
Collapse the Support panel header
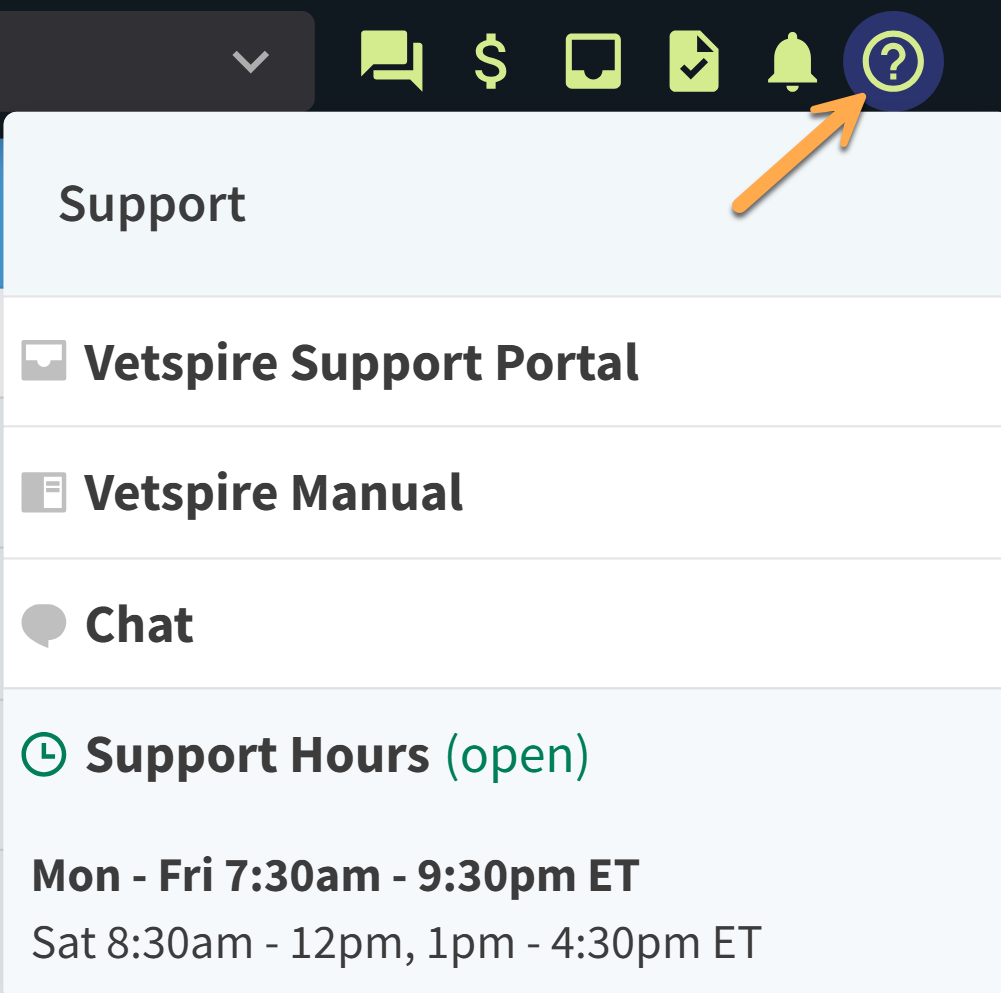pyautogui.click(x=151, y=204)
